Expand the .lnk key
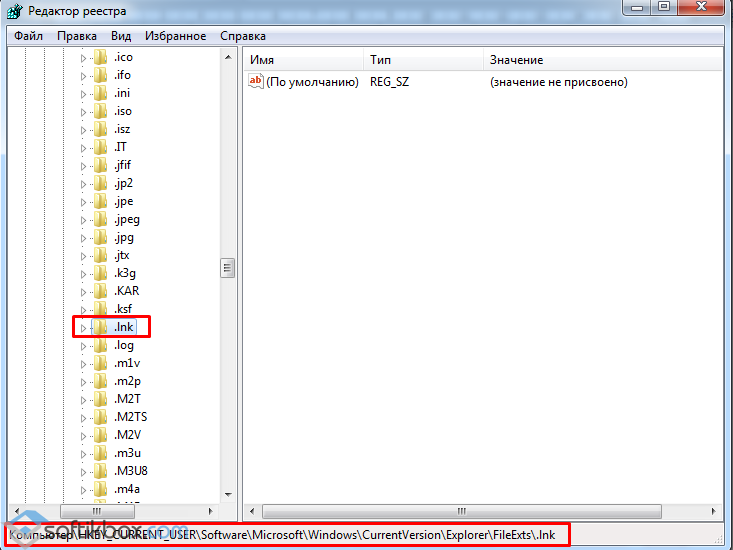Viewport: 733px width, 550px height. (x=83, y=328)
